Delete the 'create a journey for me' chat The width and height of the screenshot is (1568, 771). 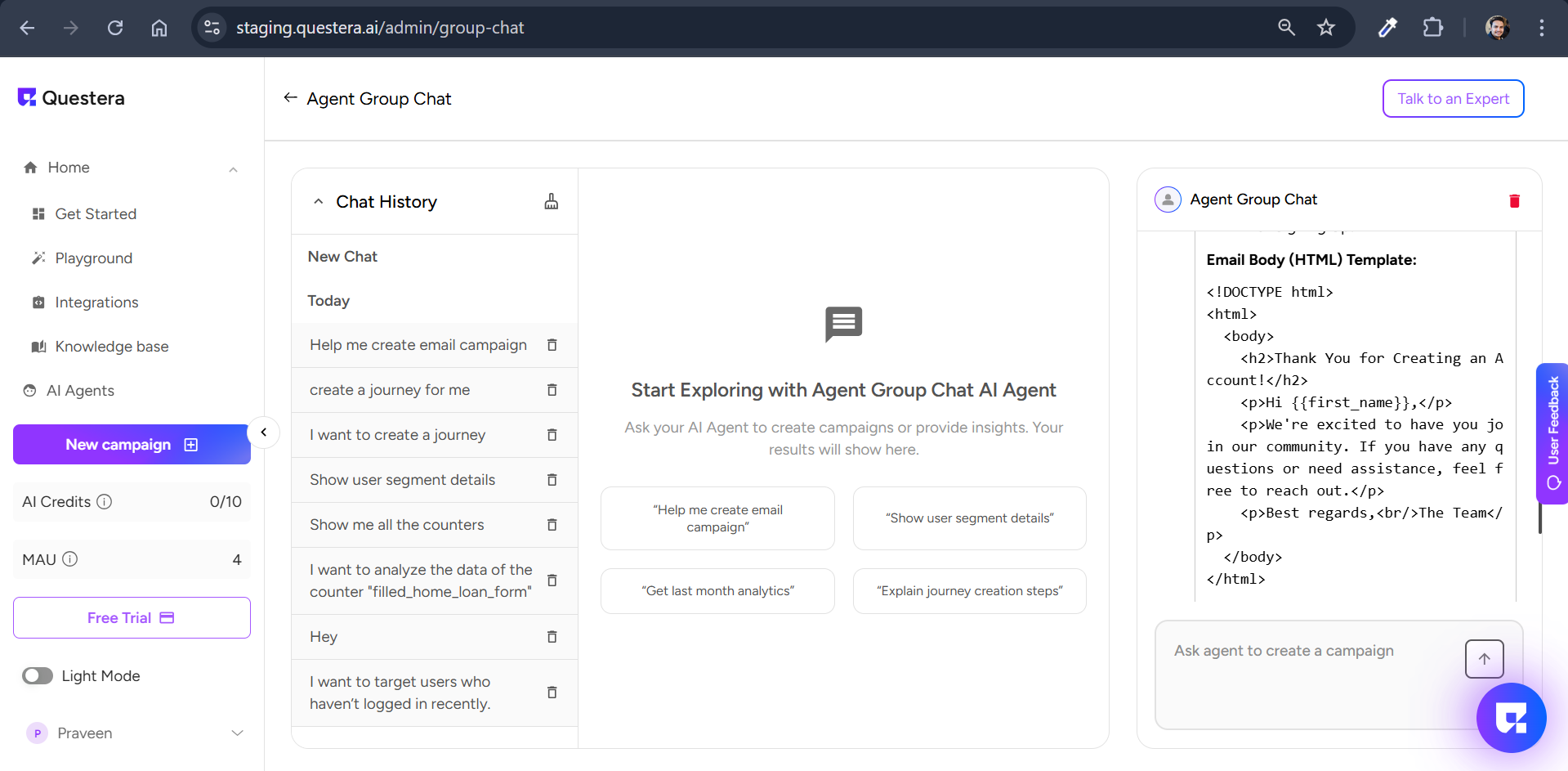point(552,390)
